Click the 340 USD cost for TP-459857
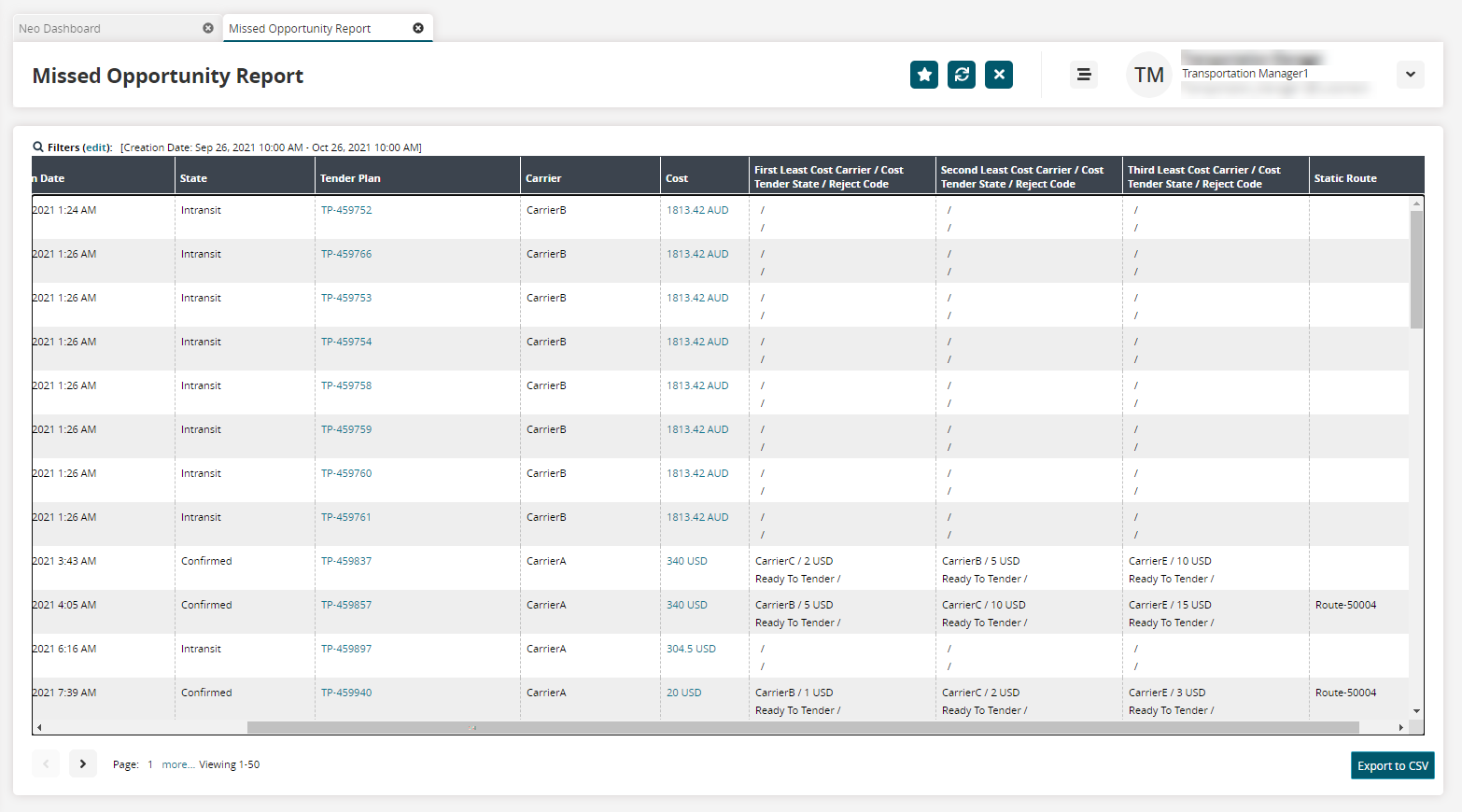The height and width of the screenshot is (812, 1462). (x=686, y=605)
